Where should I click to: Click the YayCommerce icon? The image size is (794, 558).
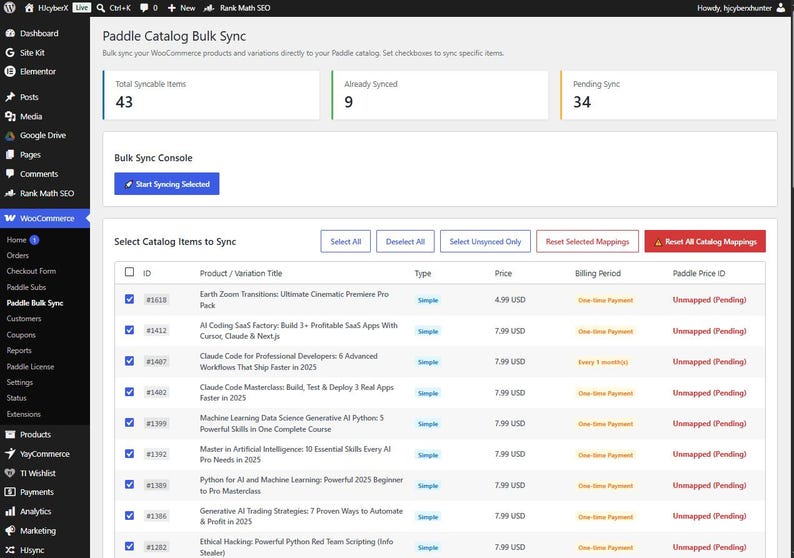click(10, 454)
